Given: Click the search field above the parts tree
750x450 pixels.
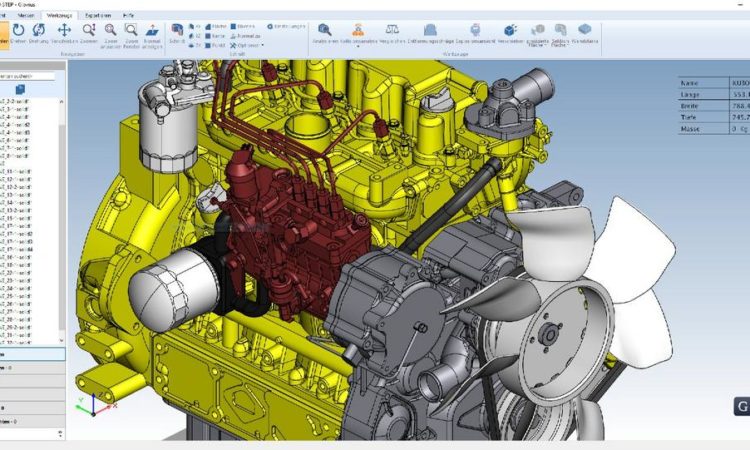Looking at the screenshot, I should coord(27,77).
